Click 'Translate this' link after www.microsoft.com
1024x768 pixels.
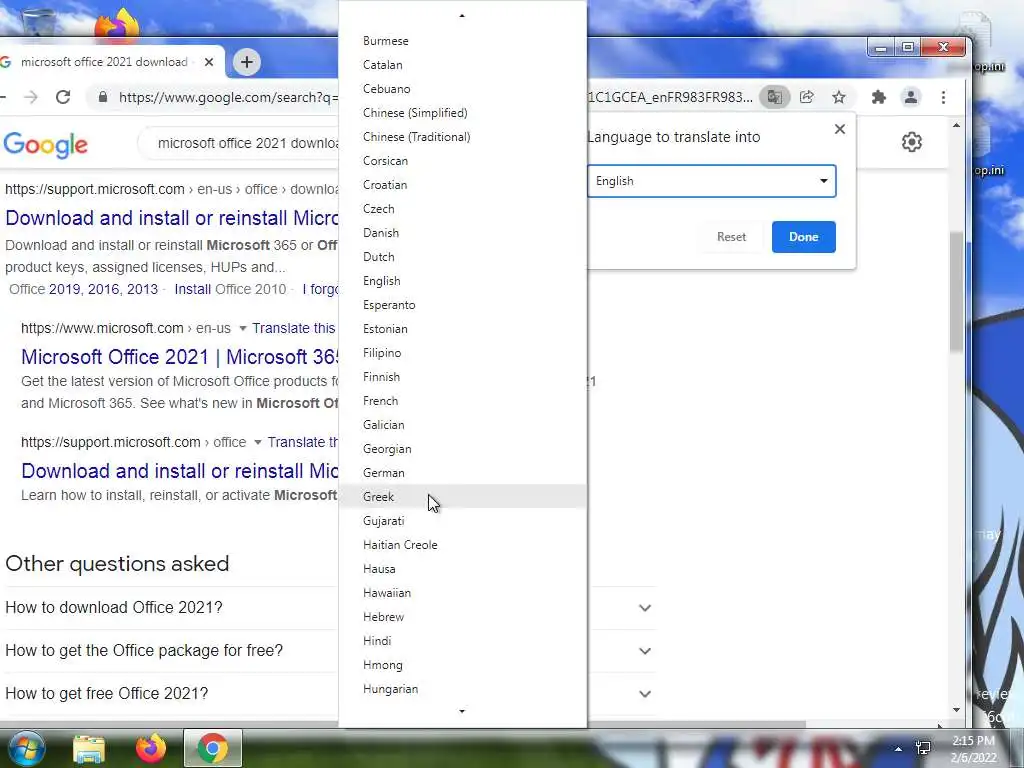(294, 328)
